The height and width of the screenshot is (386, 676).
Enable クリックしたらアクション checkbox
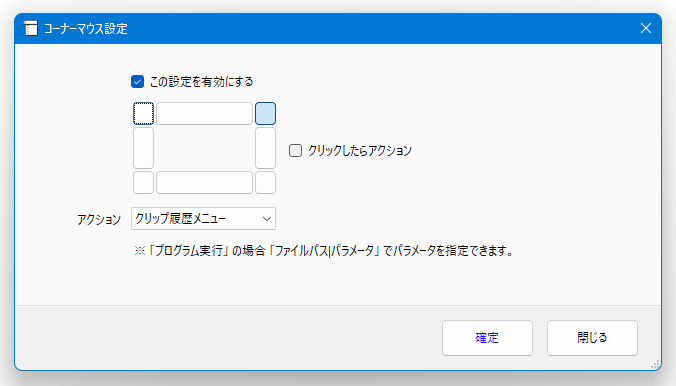click(x=295, y=151)
